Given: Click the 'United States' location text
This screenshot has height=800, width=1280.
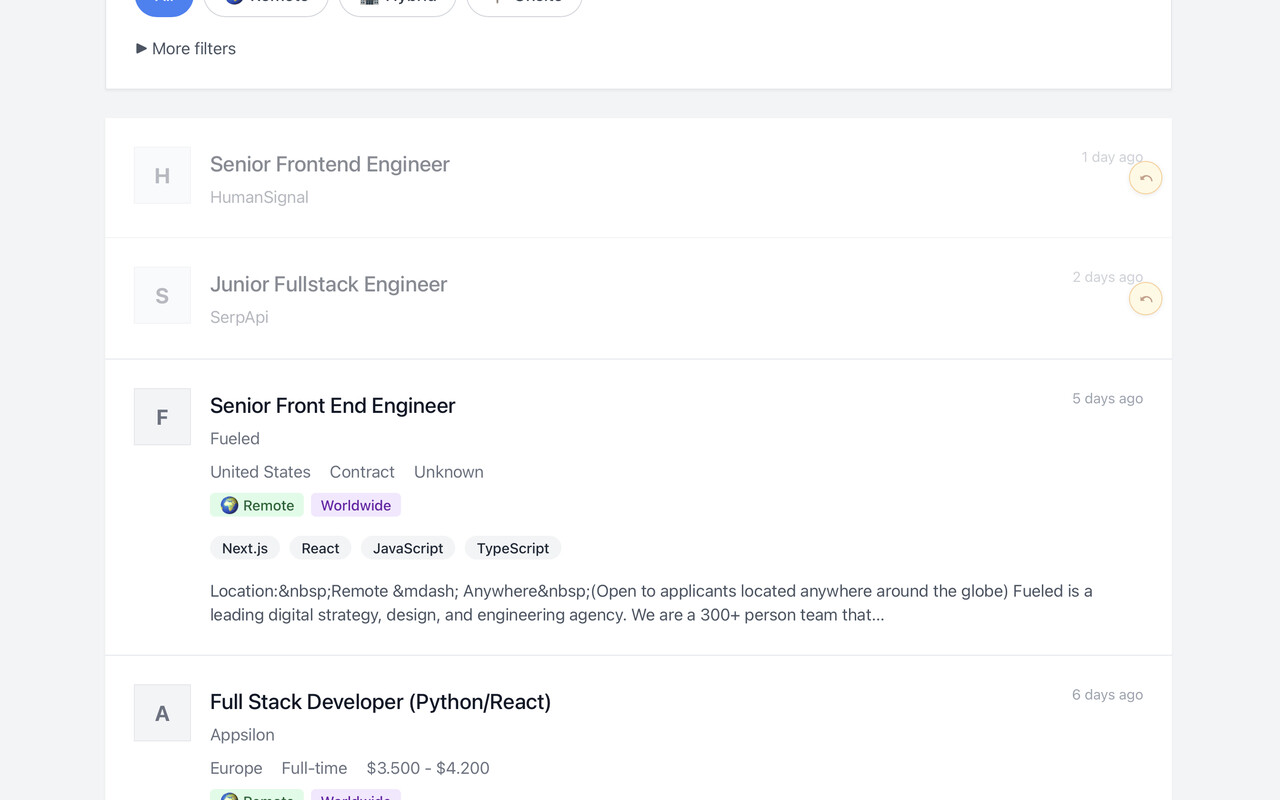Looking at the screenshot, I should pyautogui.click(x=260, y=472).
